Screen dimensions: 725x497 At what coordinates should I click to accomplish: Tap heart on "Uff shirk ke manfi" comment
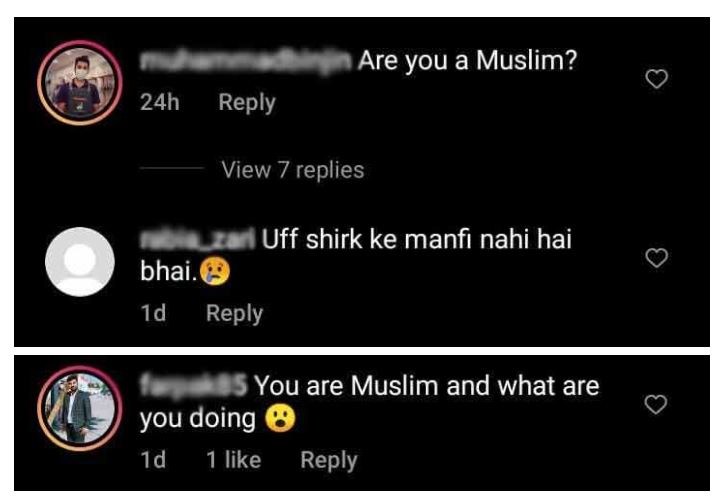(x=657, y=258)
